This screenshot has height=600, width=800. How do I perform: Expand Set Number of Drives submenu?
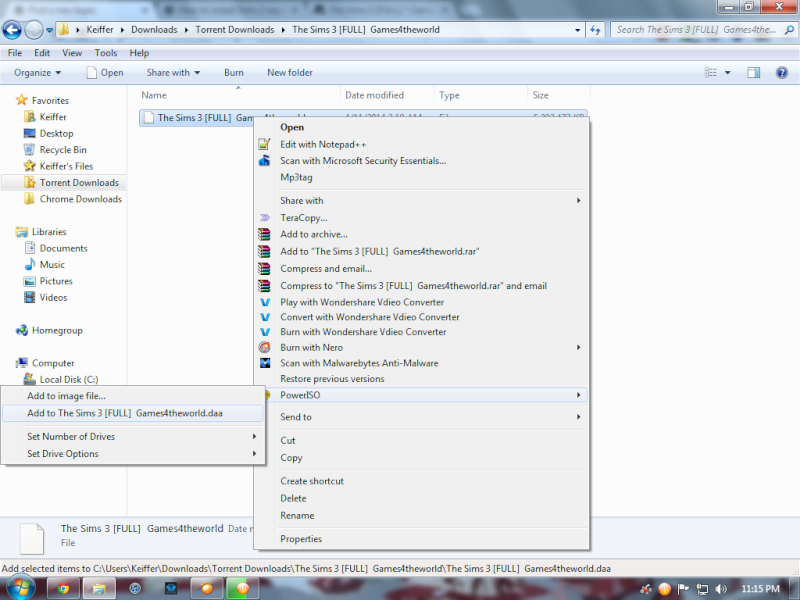tap(254, 436)
